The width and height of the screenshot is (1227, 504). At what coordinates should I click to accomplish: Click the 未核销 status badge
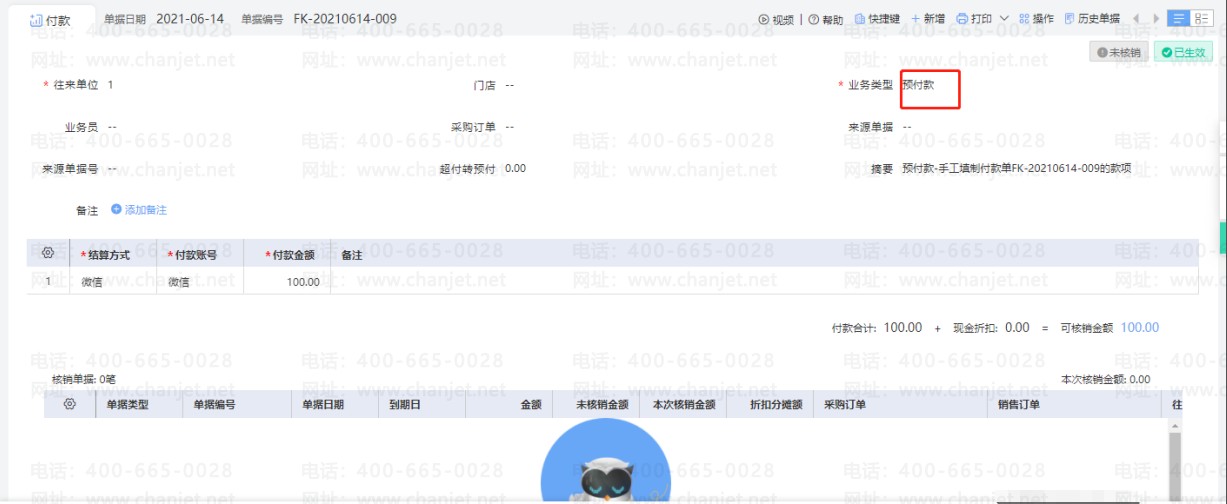click(1119, 52)
